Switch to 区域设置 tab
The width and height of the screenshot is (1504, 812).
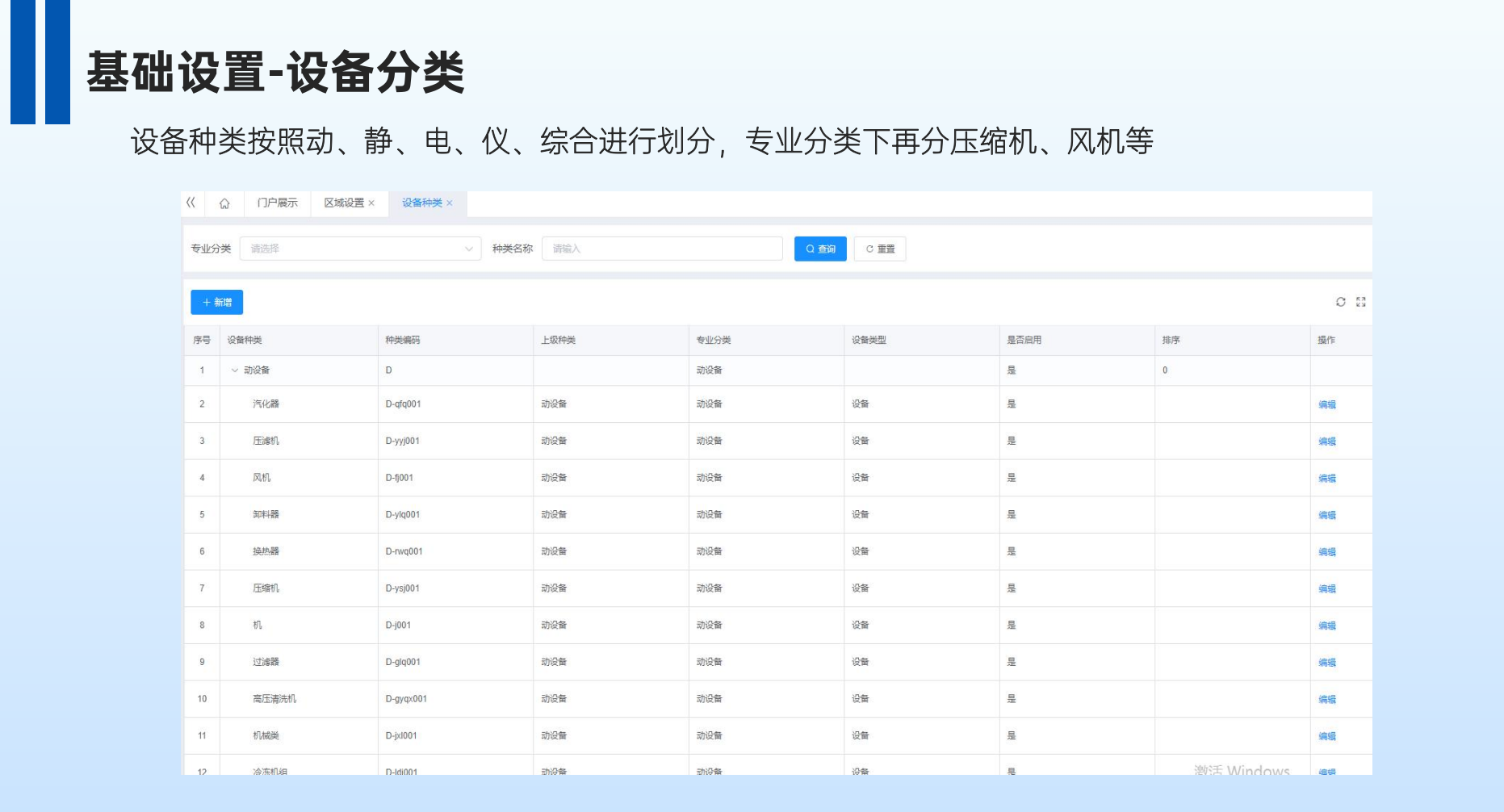[344, 203]
